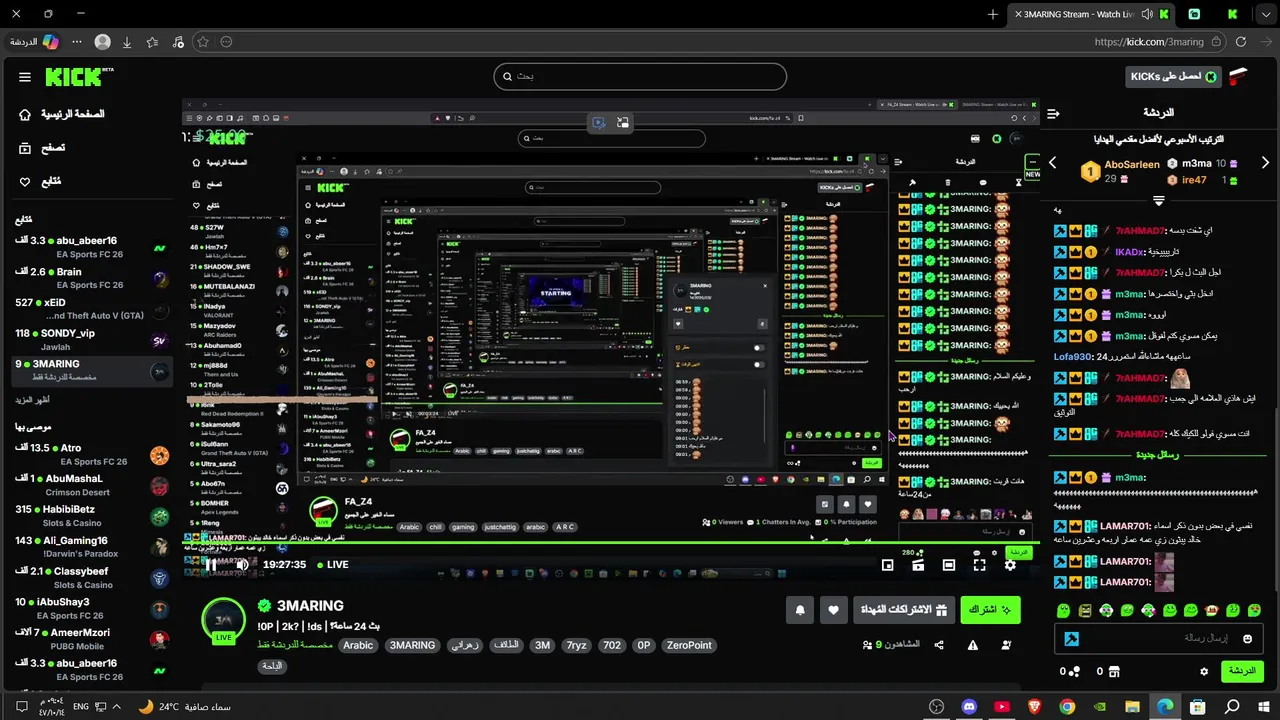Expand show more followed channels
Viewport: 1280px width, 720px height.
click(32, 400)
